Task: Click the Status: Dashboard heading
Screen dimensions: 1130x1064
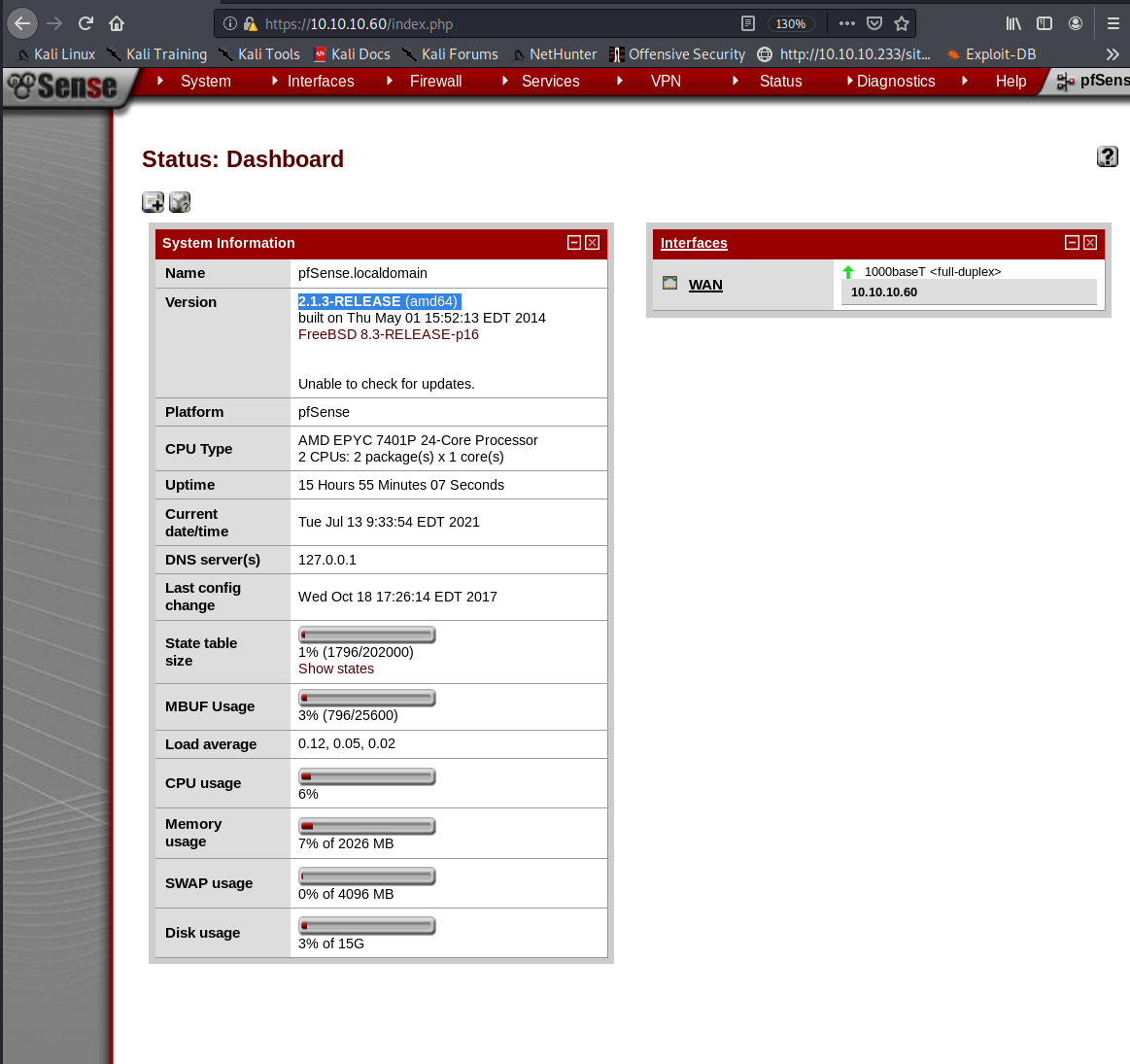Action: 243,159
